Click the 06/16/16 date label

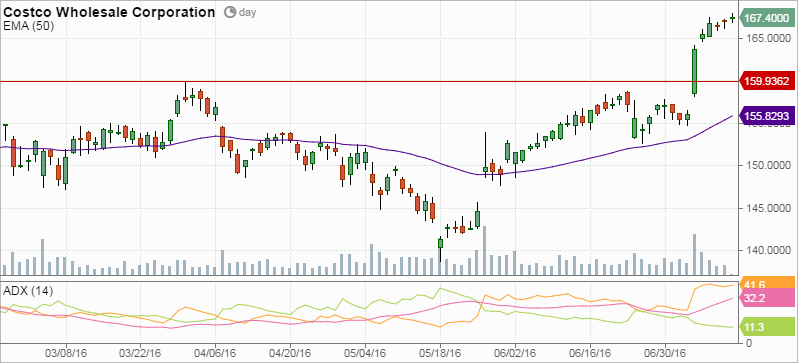coord(590,352)
